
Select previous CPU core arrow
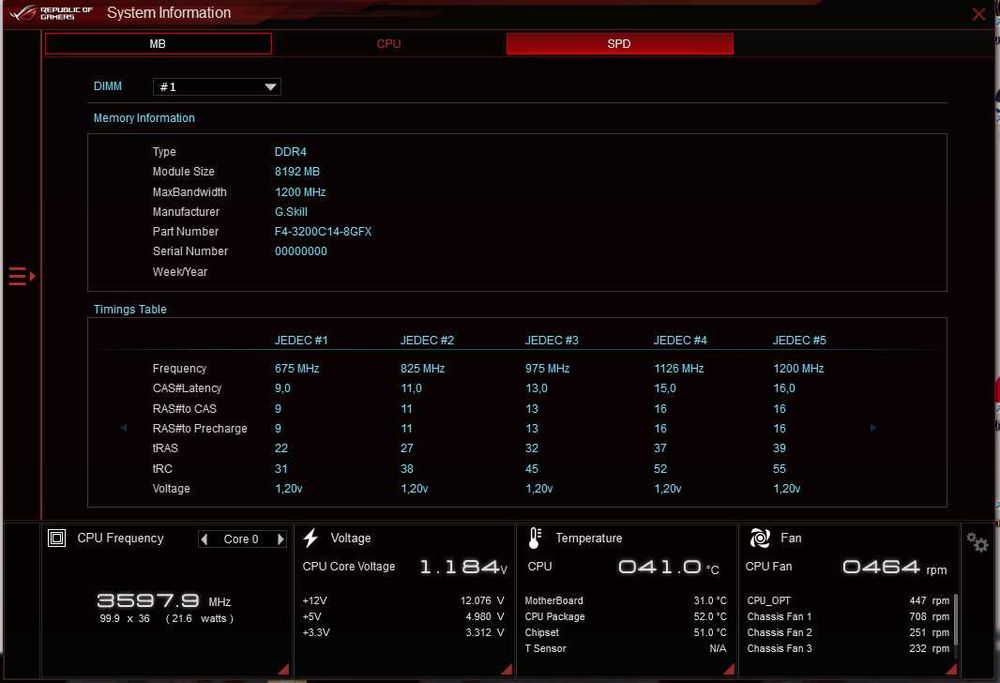tap(204, 540)
